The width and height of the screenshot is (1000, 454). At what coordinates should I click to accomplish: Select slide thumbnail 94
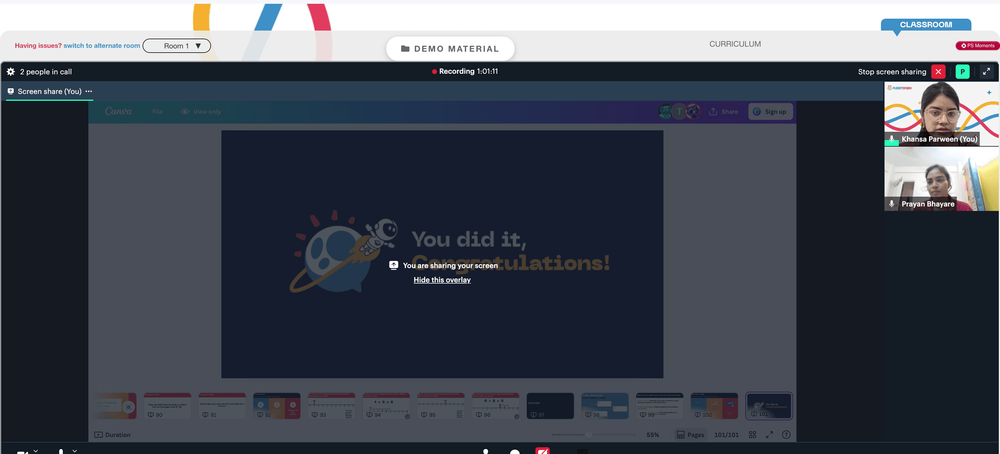[386, 406]
